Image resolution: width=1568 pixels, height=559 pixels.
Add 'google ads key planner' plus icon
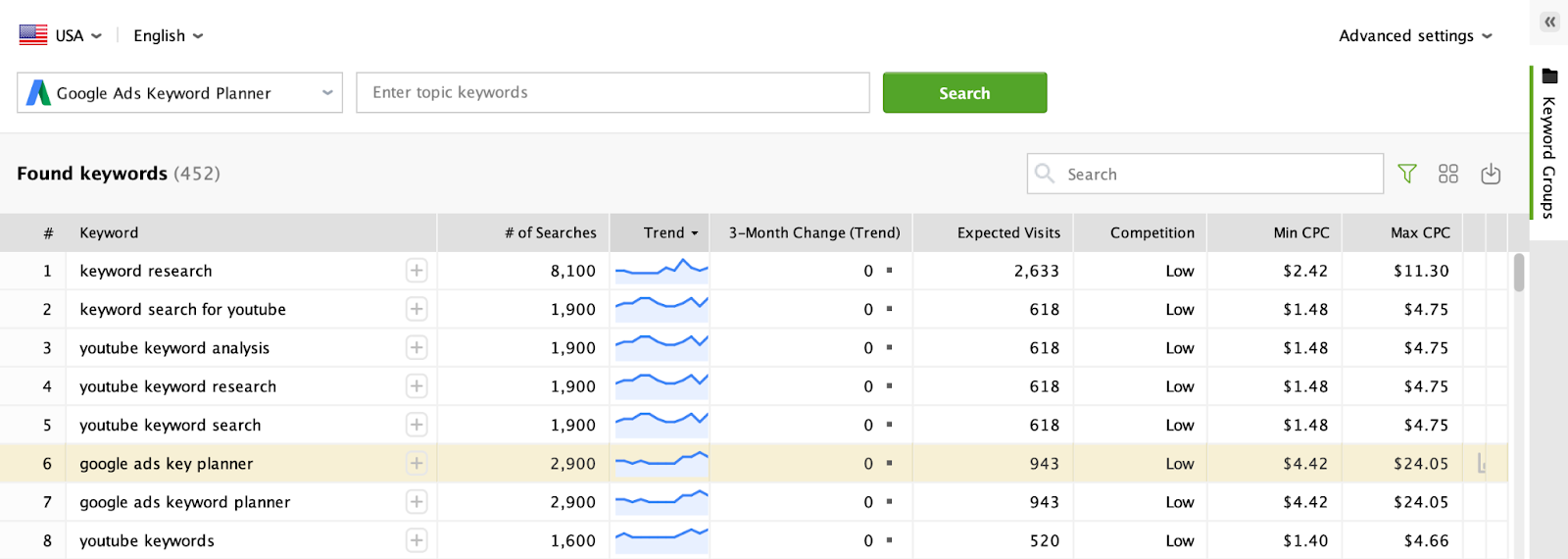[416, 463]
